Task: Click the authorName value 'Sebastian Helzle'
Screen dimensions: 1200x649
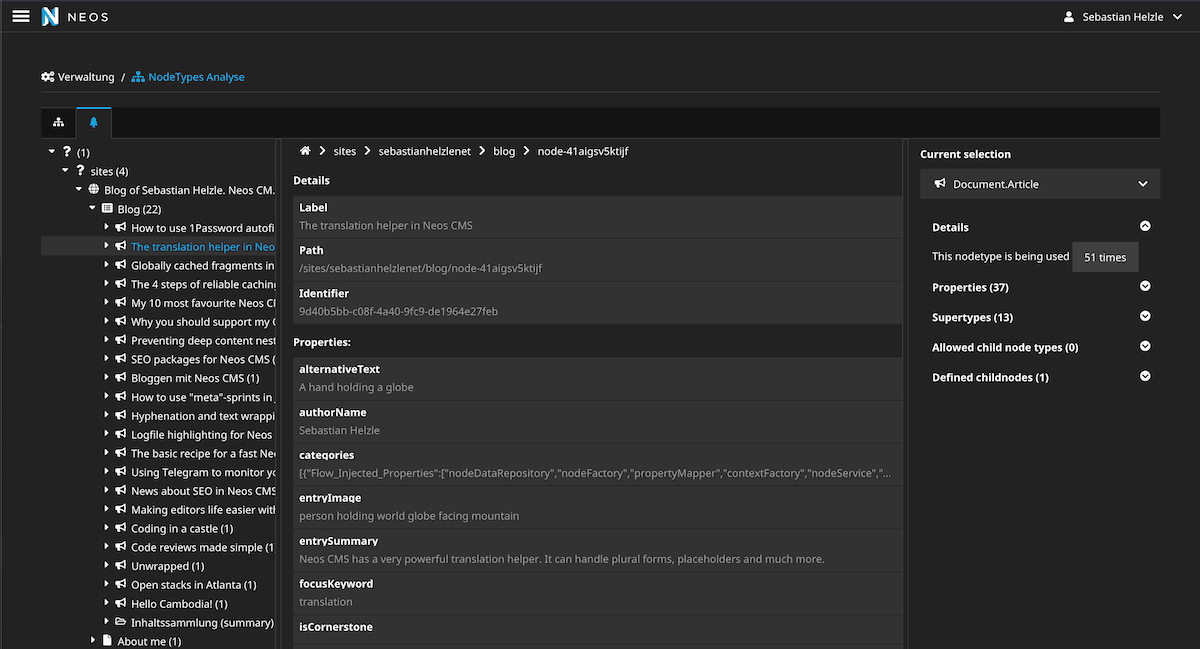Action: click(x=339, y=430)
